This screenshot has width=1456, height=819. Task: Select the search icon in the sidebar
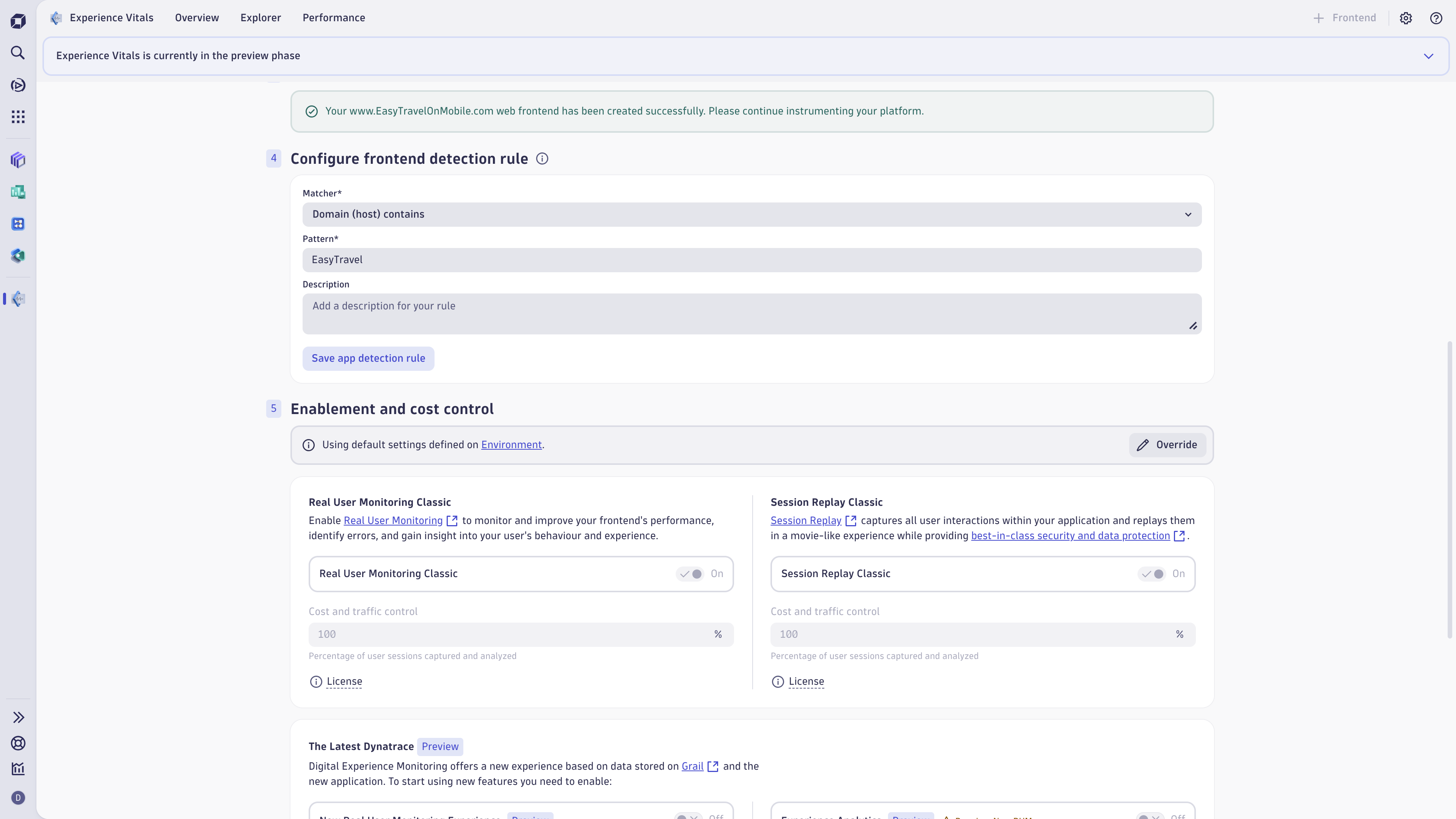(x=17, y=53)
